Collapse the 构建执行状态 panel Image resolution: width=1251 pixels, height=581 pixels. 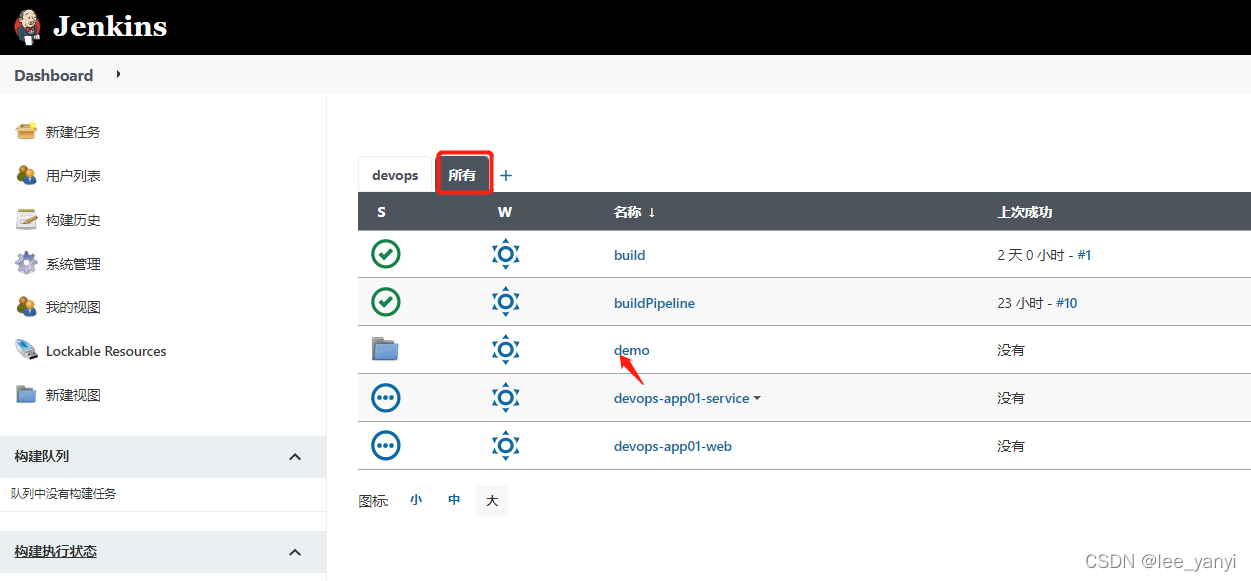pos(295,552)
